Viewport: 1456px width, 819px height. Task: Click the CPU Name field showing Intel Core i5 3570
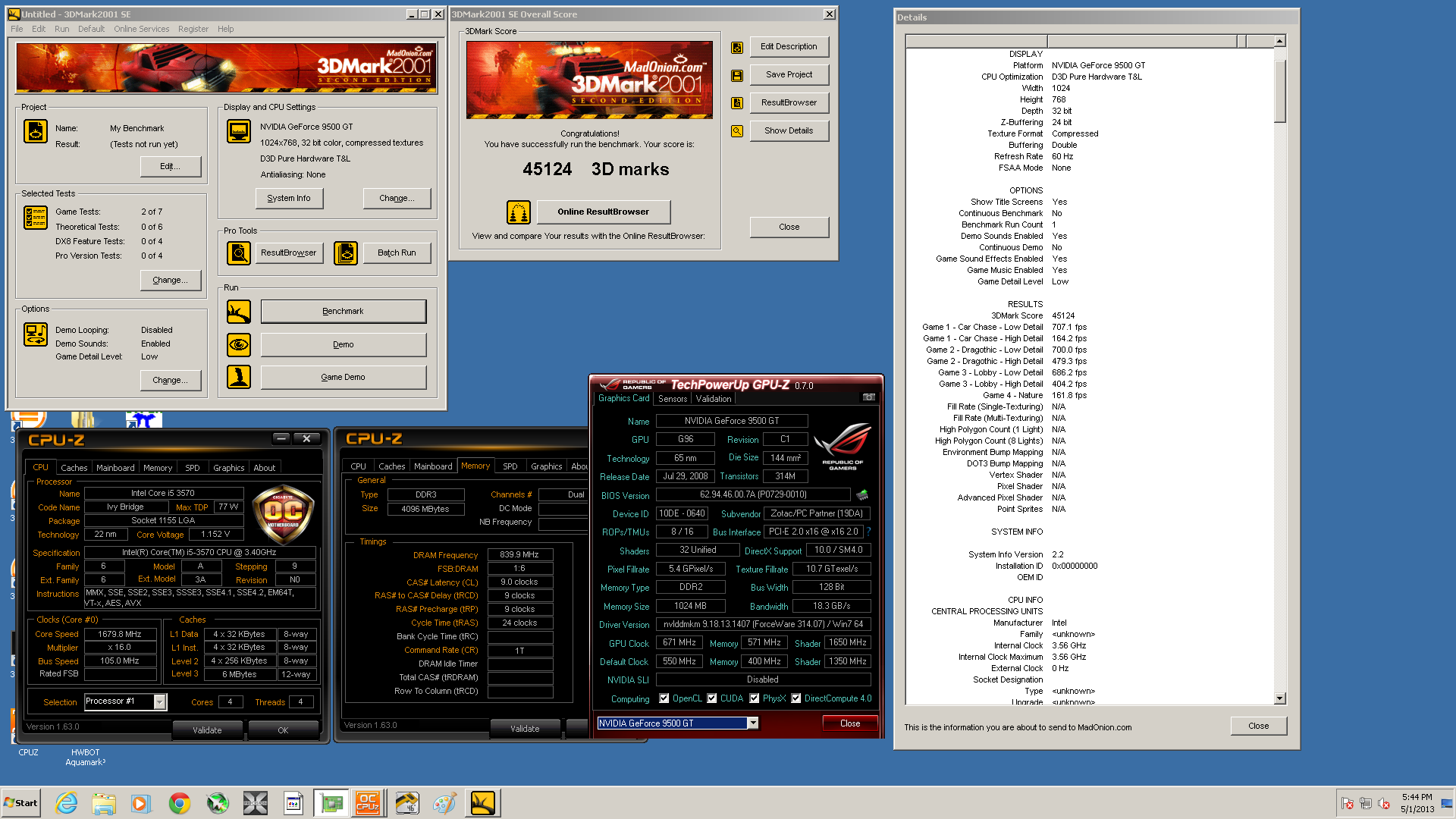coord(163,494)
